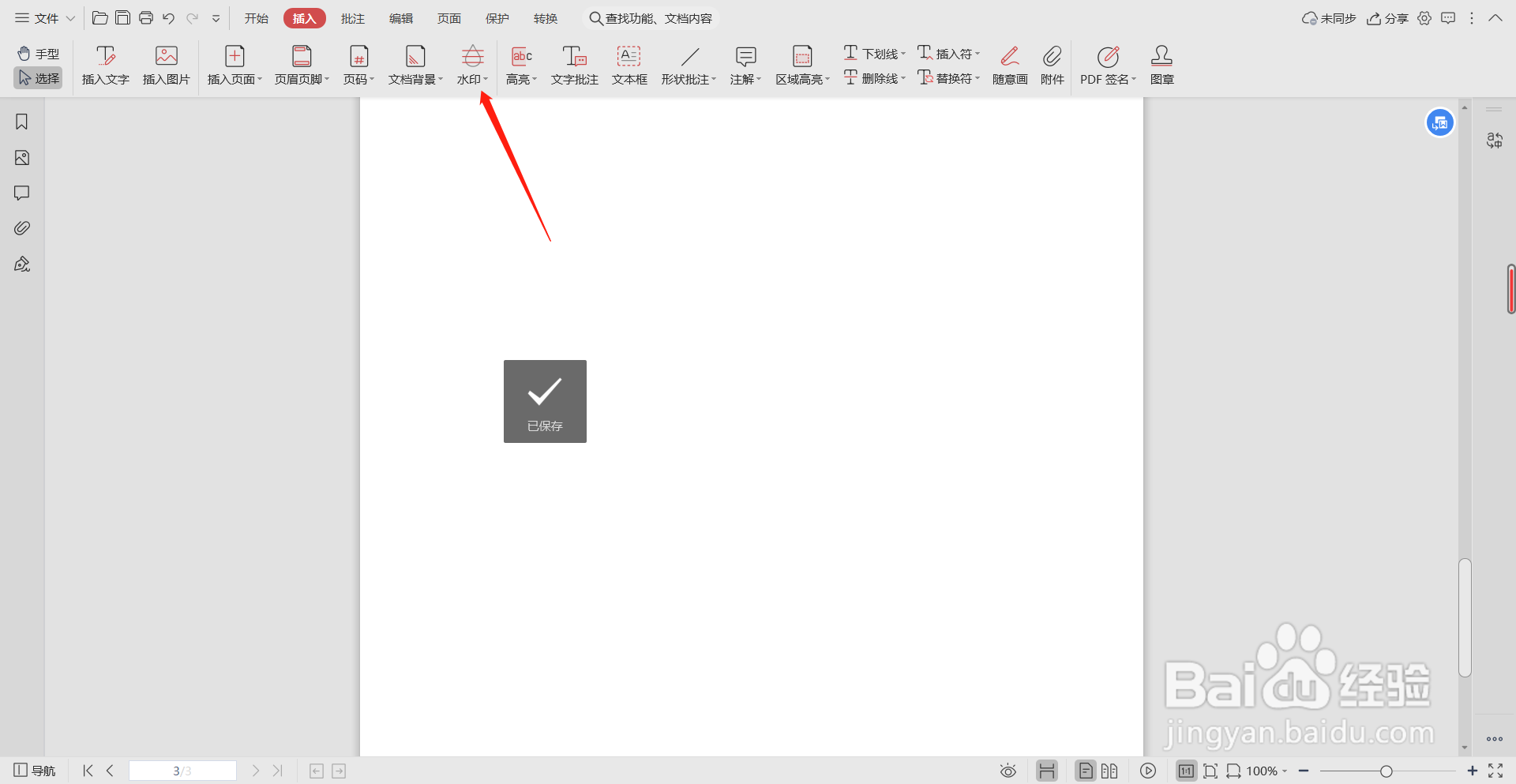This screenshot has width=1516, height=784.
Task: Toggle the 导航 navigation pane
Action: (35, 771)
